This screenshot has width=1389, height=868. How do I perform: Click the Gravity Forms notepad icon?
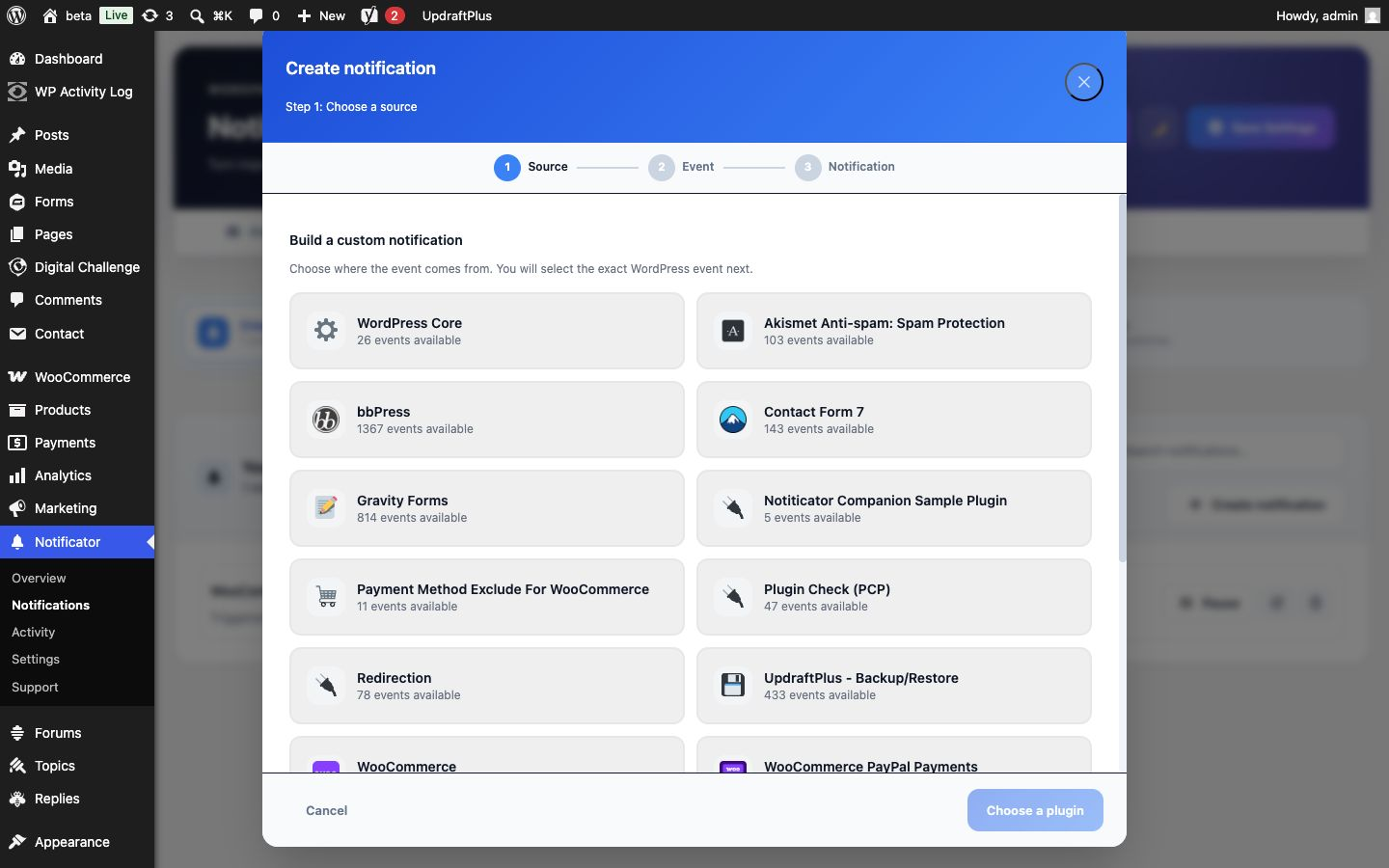point(326,507)
